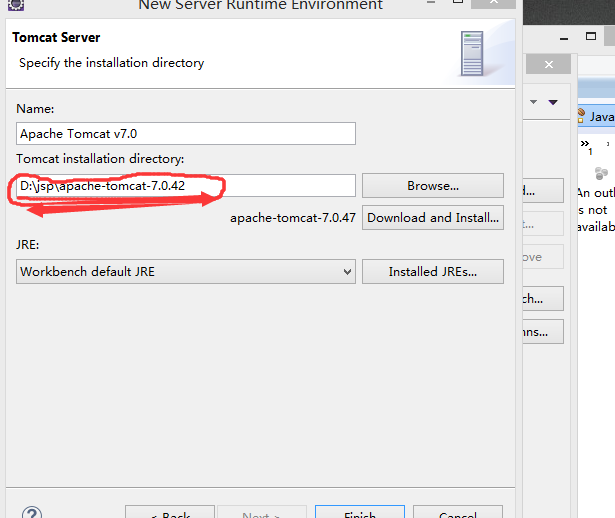Show hidden views via the » chevron

(587, 146)
